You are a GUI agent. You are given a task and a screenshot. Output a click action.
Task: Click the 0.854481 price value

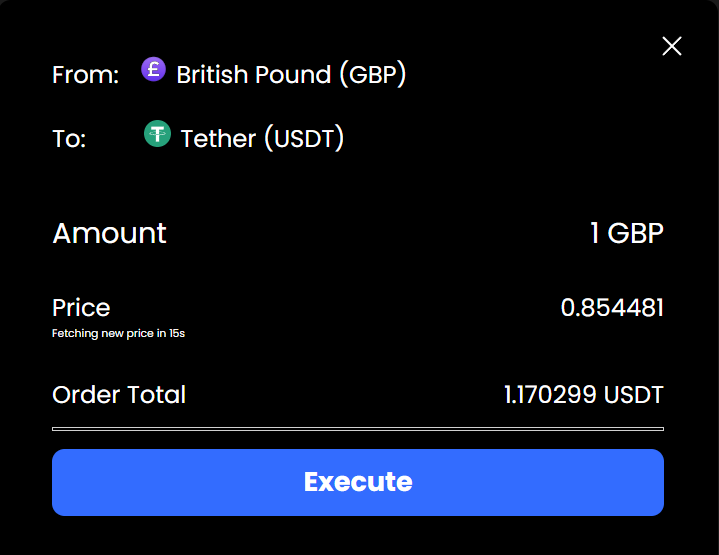612,308
